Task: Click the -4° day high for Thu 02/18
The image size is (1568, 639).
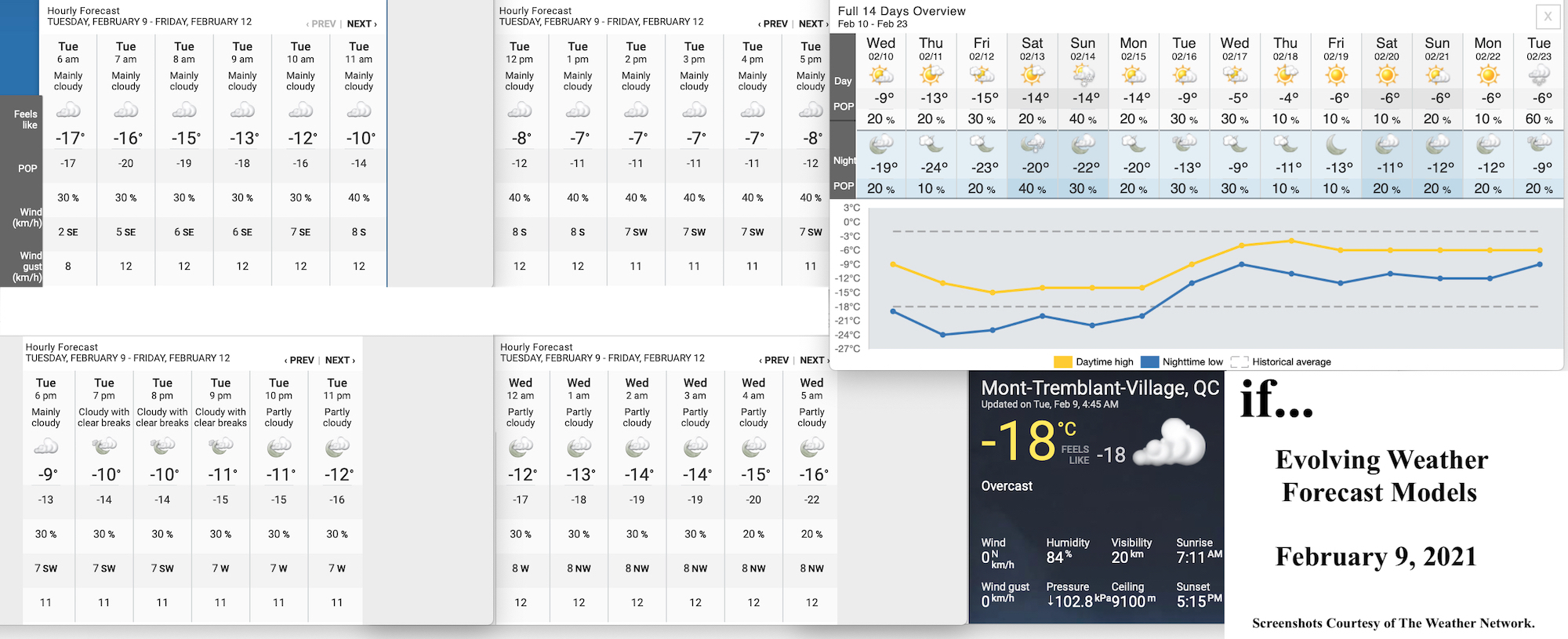Action: pos(1287,98)
